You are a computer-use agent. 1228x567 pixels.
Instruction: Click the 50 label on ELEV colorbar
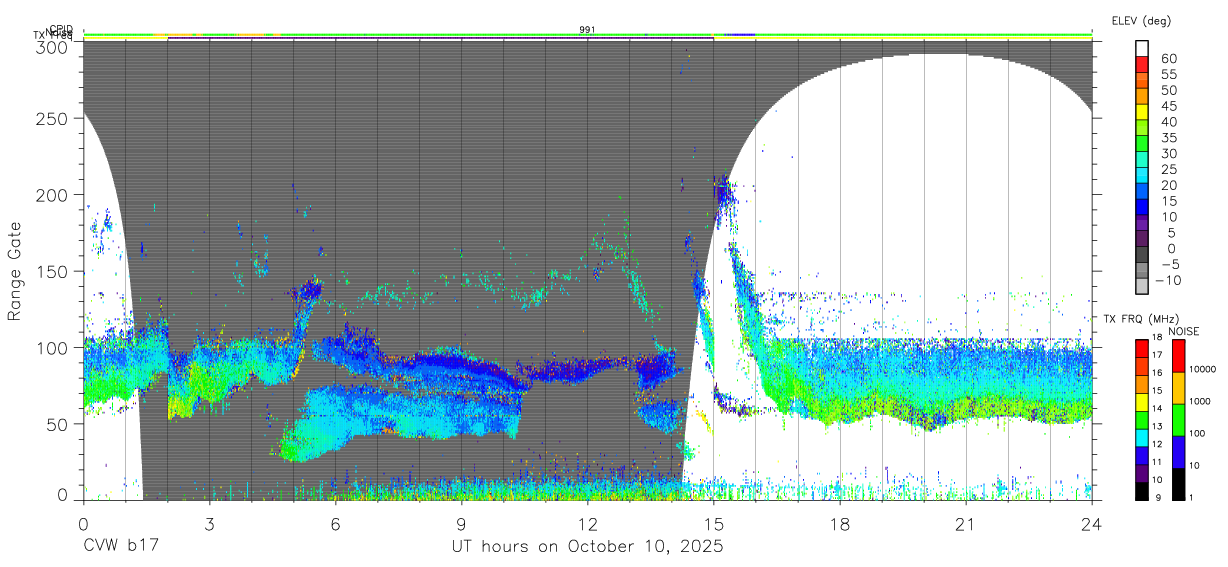click(1168, 91)
